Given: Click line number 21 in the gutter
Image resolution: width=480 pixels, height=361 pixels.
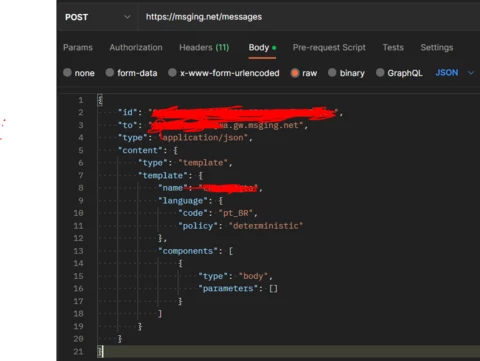Looking at the screenshot, I should coord(78,352).
